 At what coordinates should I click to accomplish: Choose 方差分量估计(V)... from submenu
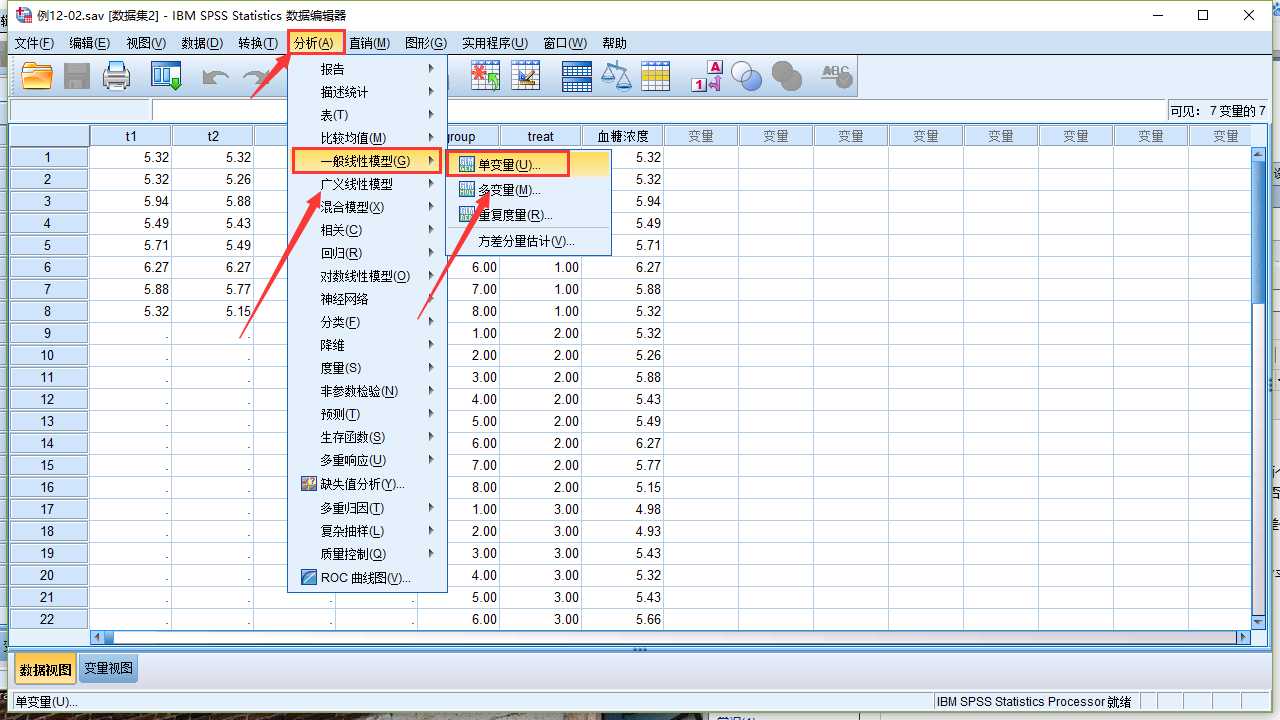click(528, 242)
